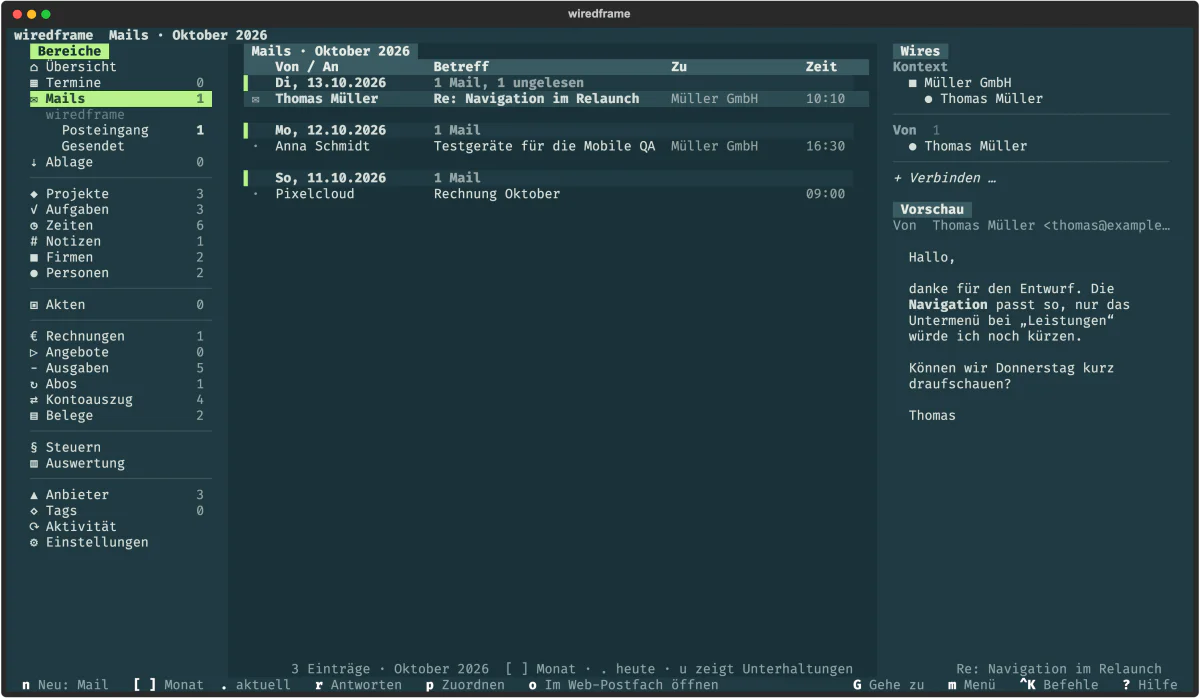Image resolution: width=1200 pixels, height=698 pixels.
Task: Select the 'Vorschau' panel title
Action: coord(932,210)
